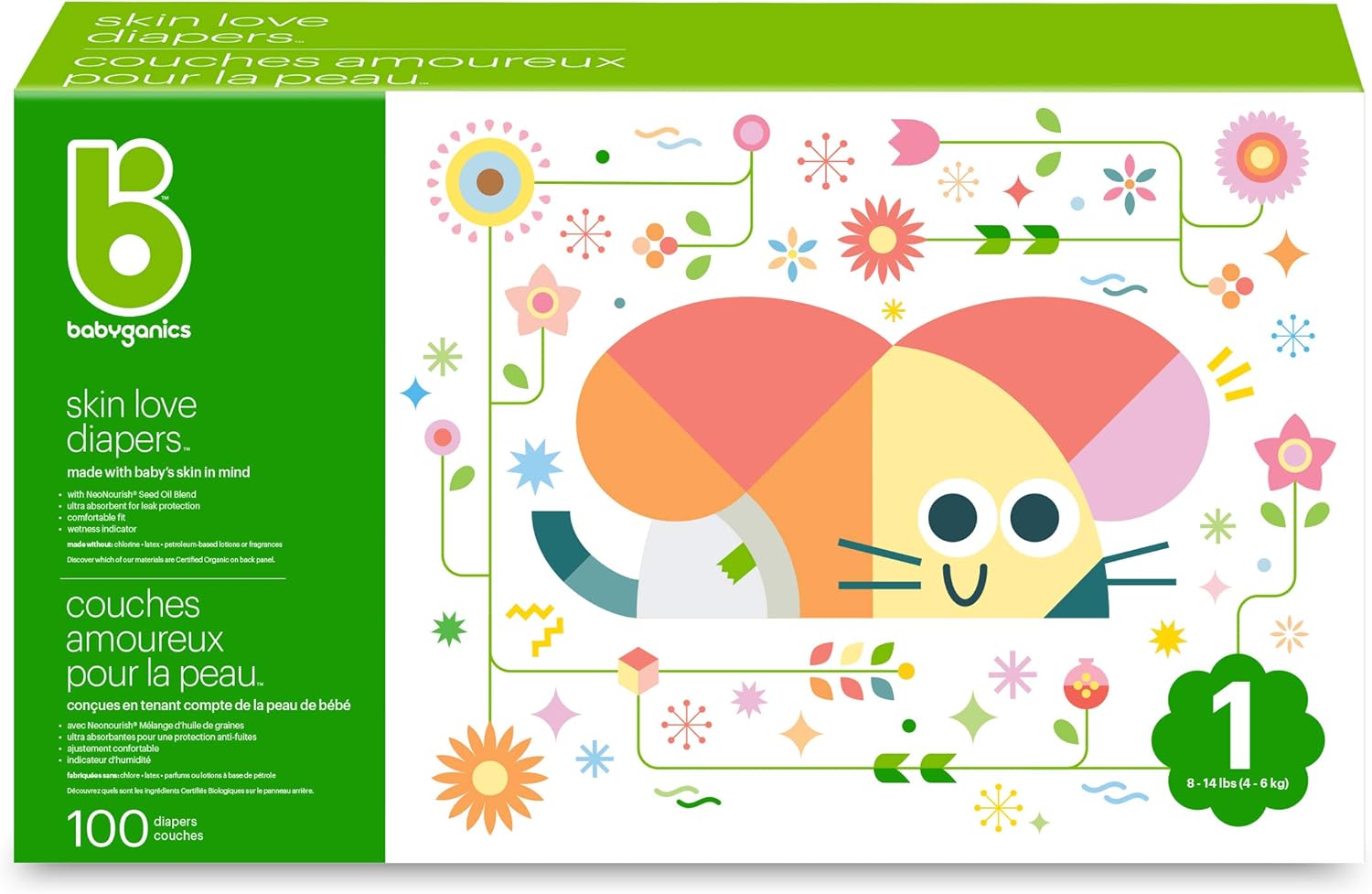Click 'avec Neonourish® Mélange d'huile de graines' bullet
Screen dimensions: 1372x894
click(x=155, y=726)
